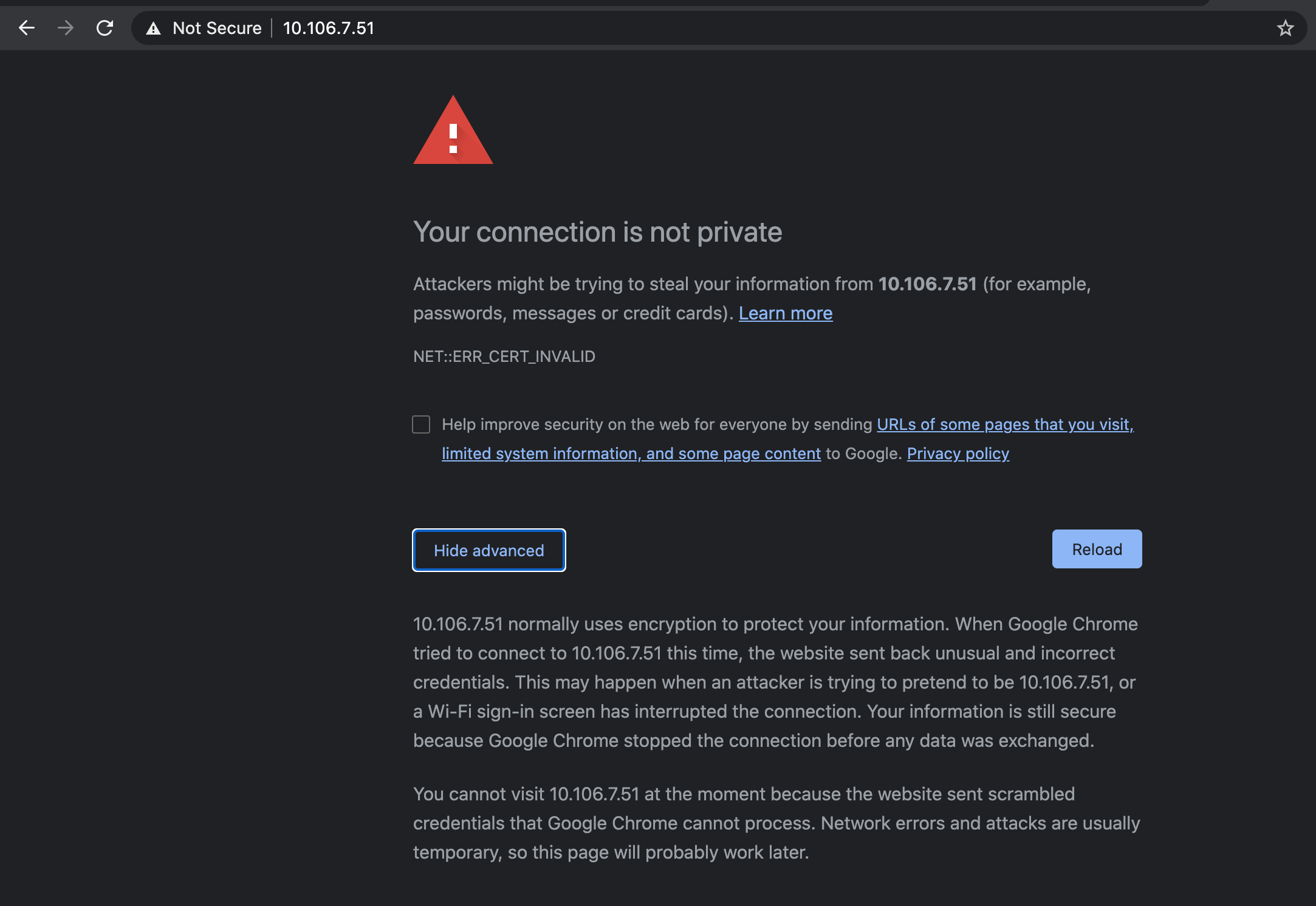Open the "limited system information, and some page content" link
Viewport: 1316px width, 906px height.
click(631, 454)
